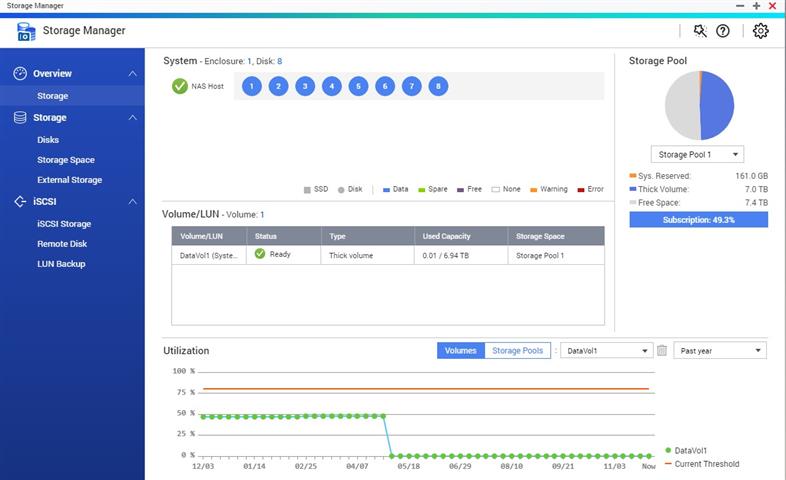Click the trash icon beside DataVol1 dropdown
Viewport: 786px width, 480px height.
662,351
